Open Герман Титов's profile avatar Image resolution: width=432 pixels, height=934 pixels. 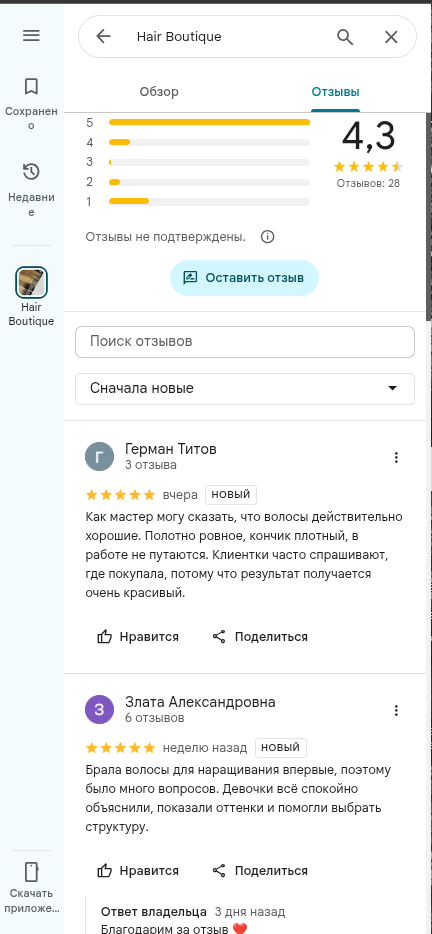click(x=100, y=457)
